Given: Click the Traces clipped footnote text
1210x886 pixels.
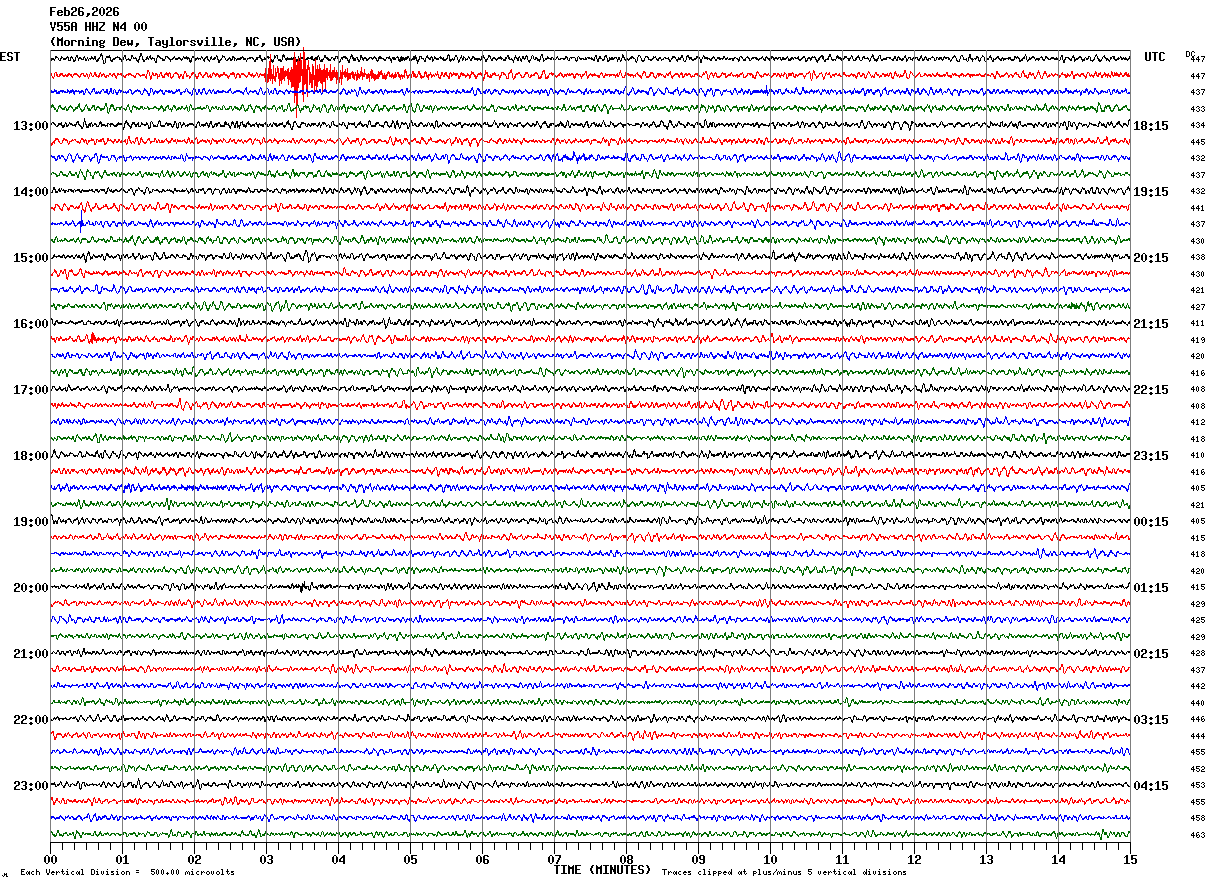Looking at the screenshot, I should 784,873.
